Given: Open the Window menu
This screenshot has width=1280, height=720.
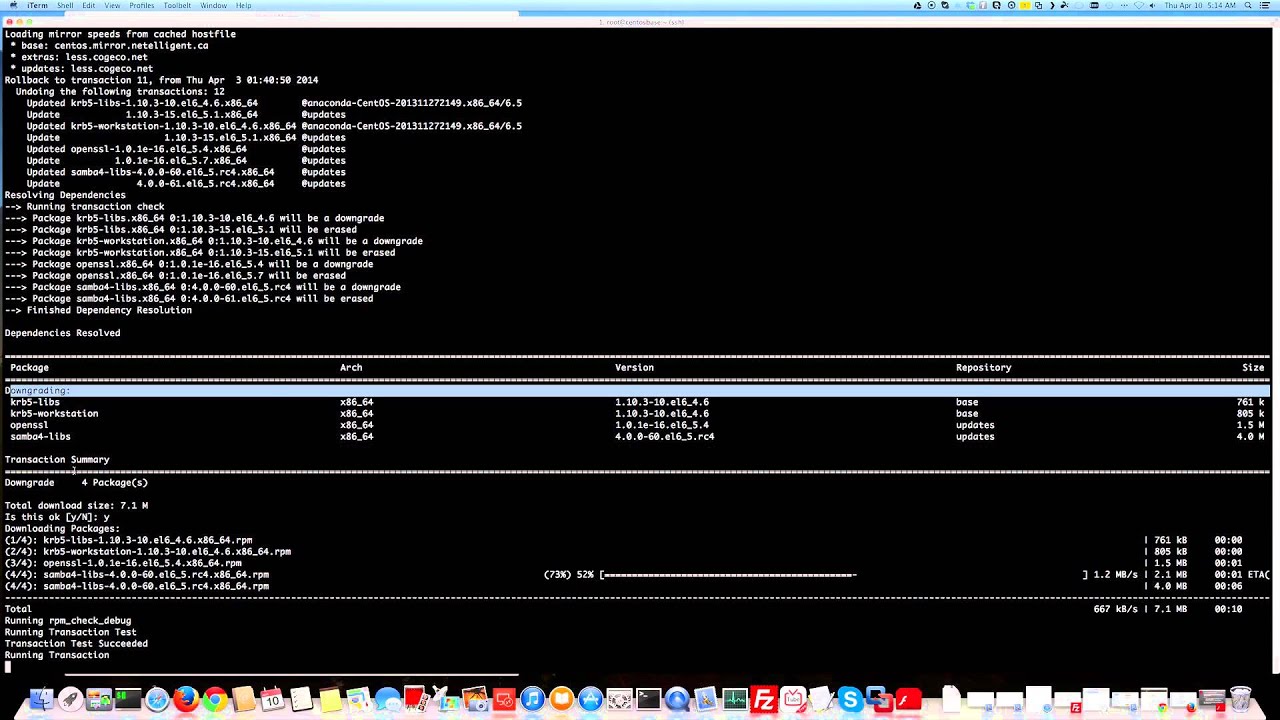Looking at the screenshot, I should click(213, 5).
